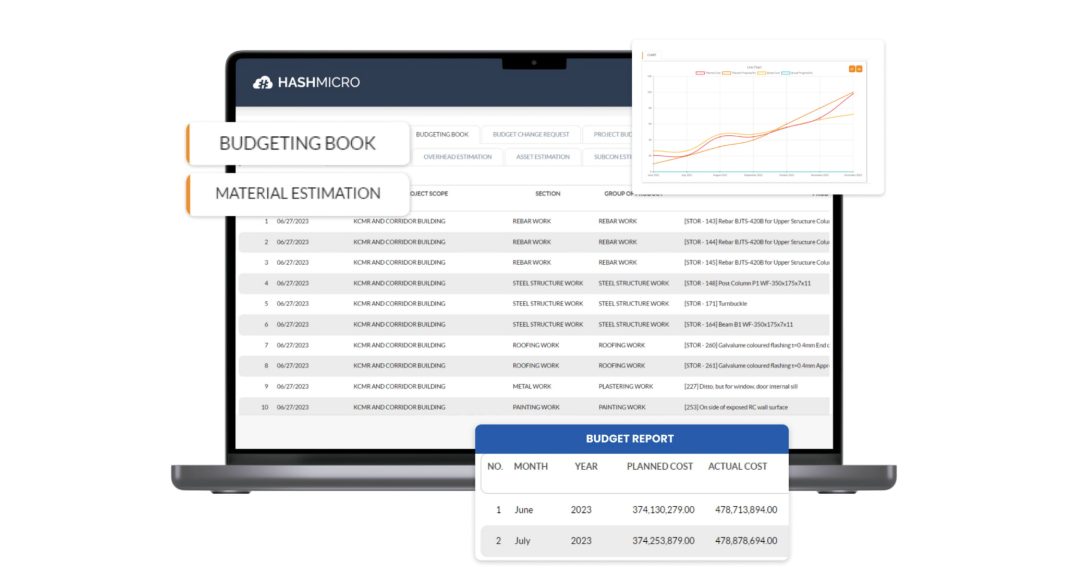Image resolution: width=1068 pixels, height=578 pixels.
Task: Click the HashMicro cloud logo icon
Action: [262, 82]
